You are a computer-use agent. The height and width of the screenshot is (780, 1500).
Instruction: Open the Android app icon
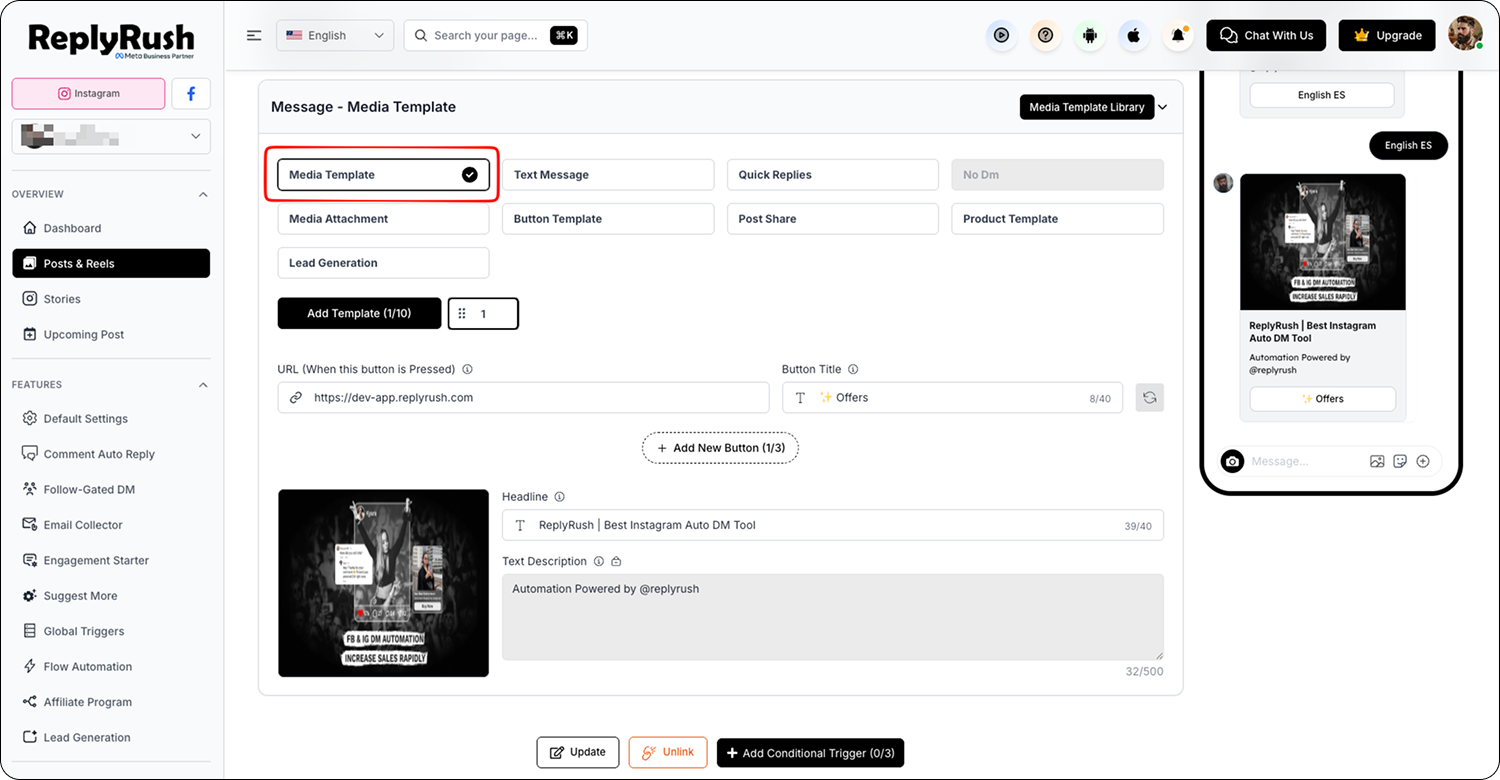pyautogui.click(x=1090, y=35)
